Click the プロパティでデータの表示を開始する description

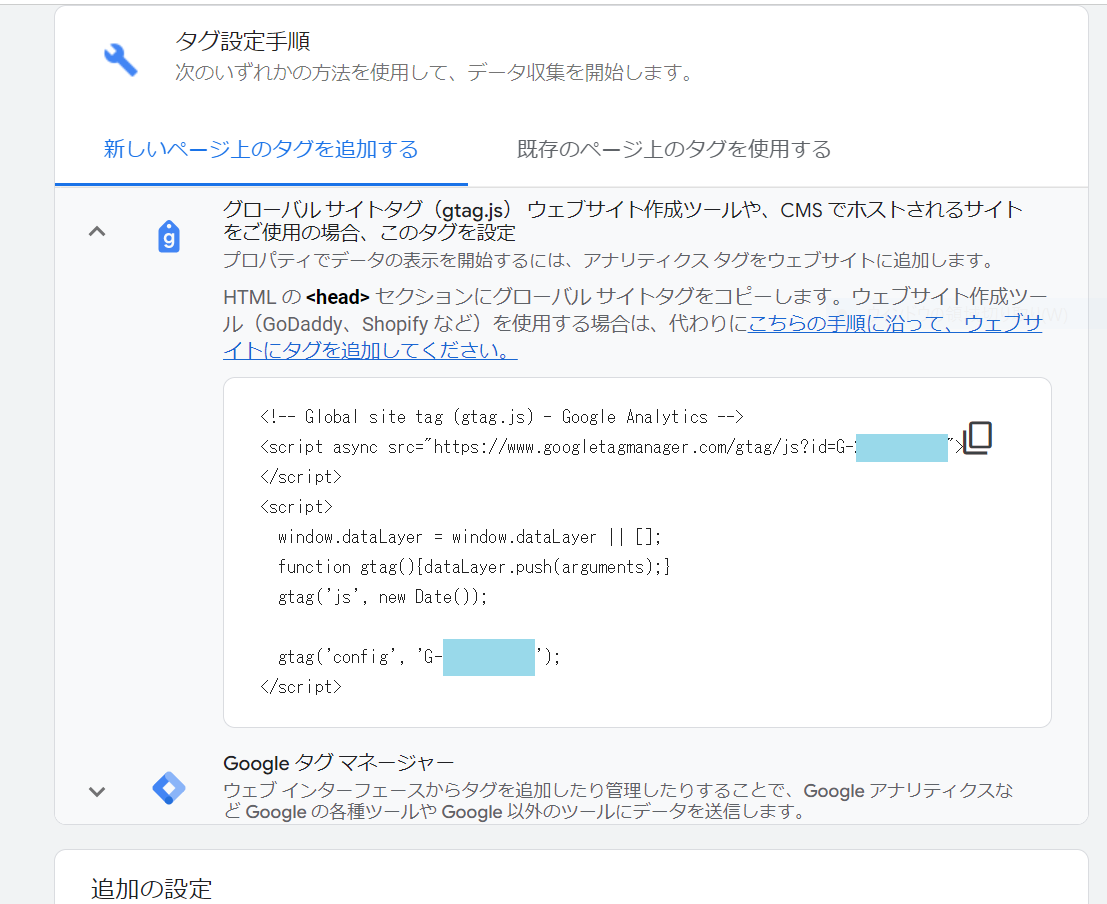(x=609, y=261)
